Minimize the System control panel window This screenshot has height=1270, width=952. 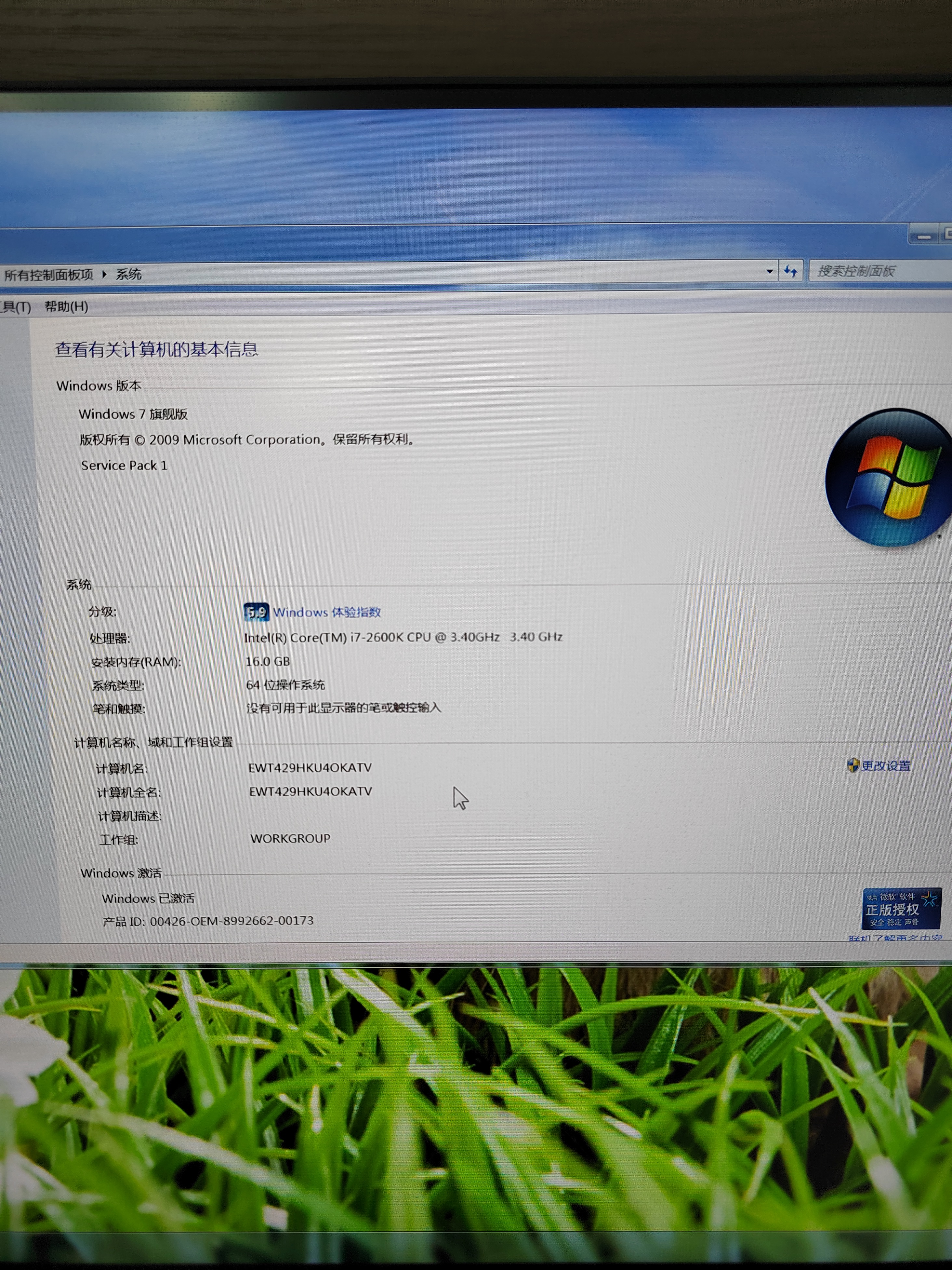pyautogui.click(x=924, y=236)
